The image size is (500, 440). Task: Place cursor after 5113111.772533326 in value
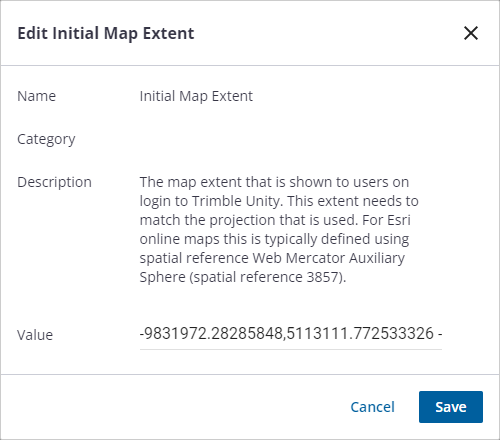coord(434,333)
